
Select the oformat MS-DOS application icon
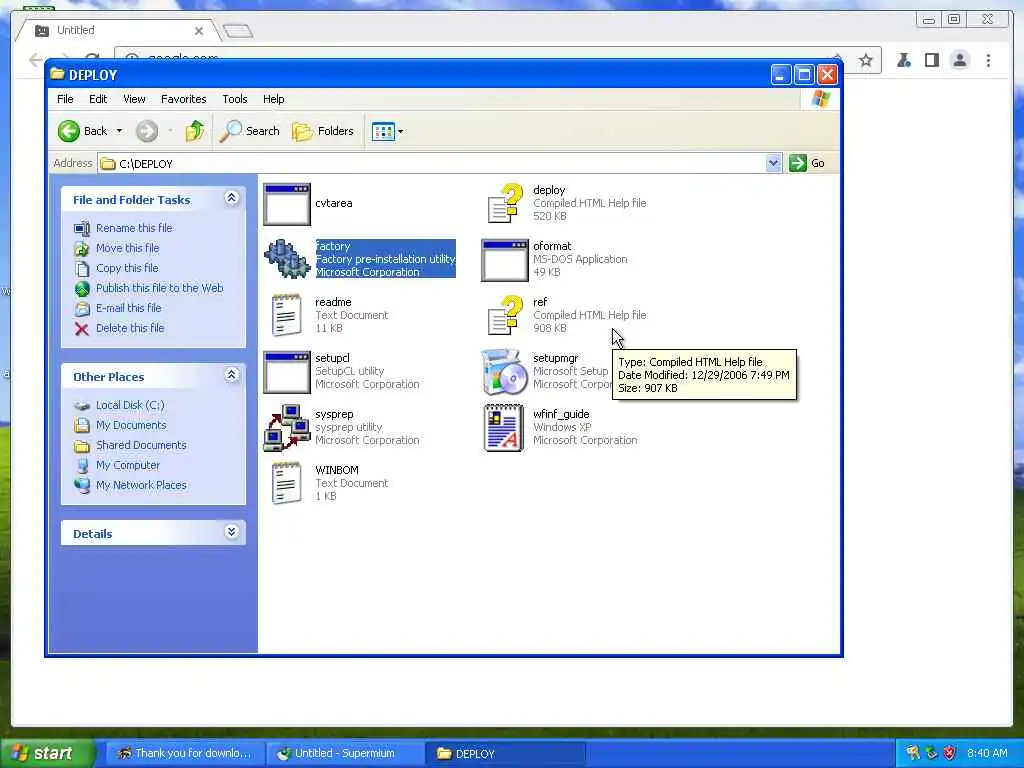pos(505,261)
